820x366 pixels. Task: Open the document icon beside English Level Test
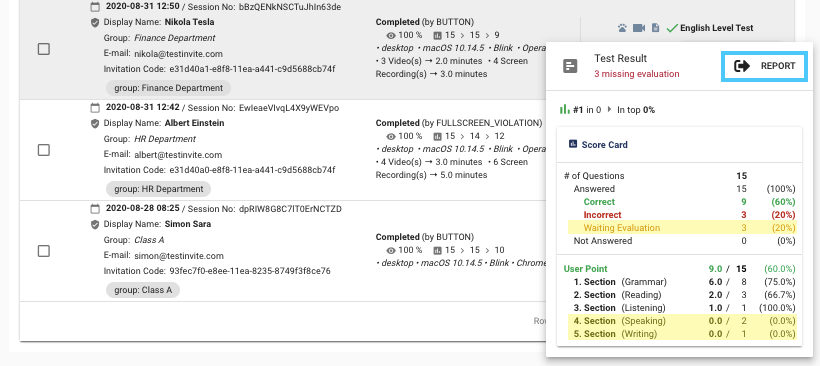pyautogui.click(x=655, y=28)
